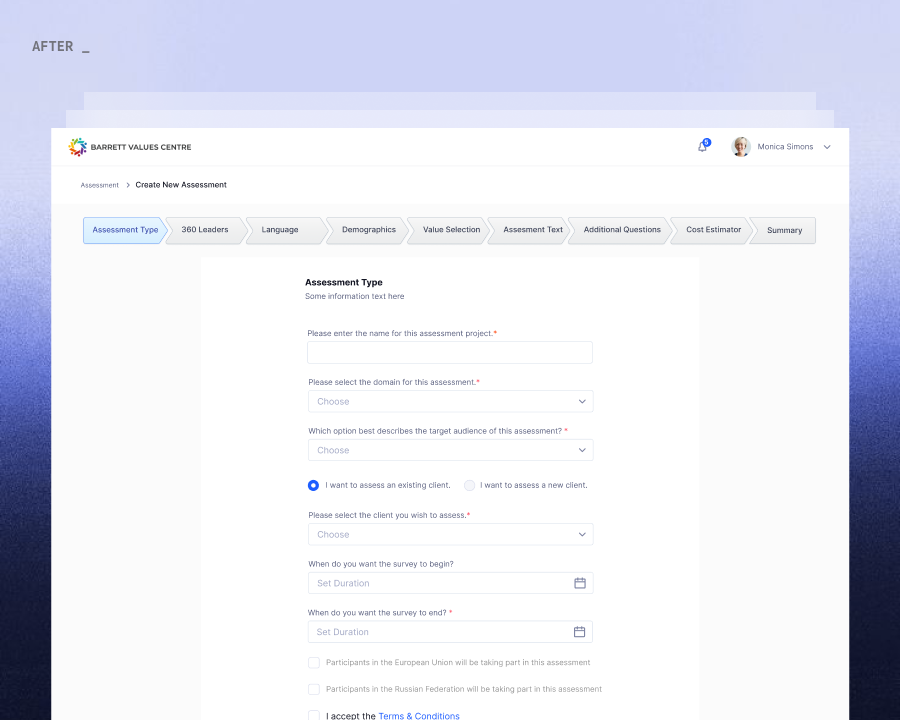Expand the Monica Simons account menu chevron
The width and height of the screenshot is (900, 720).
(x=827, y=147)
